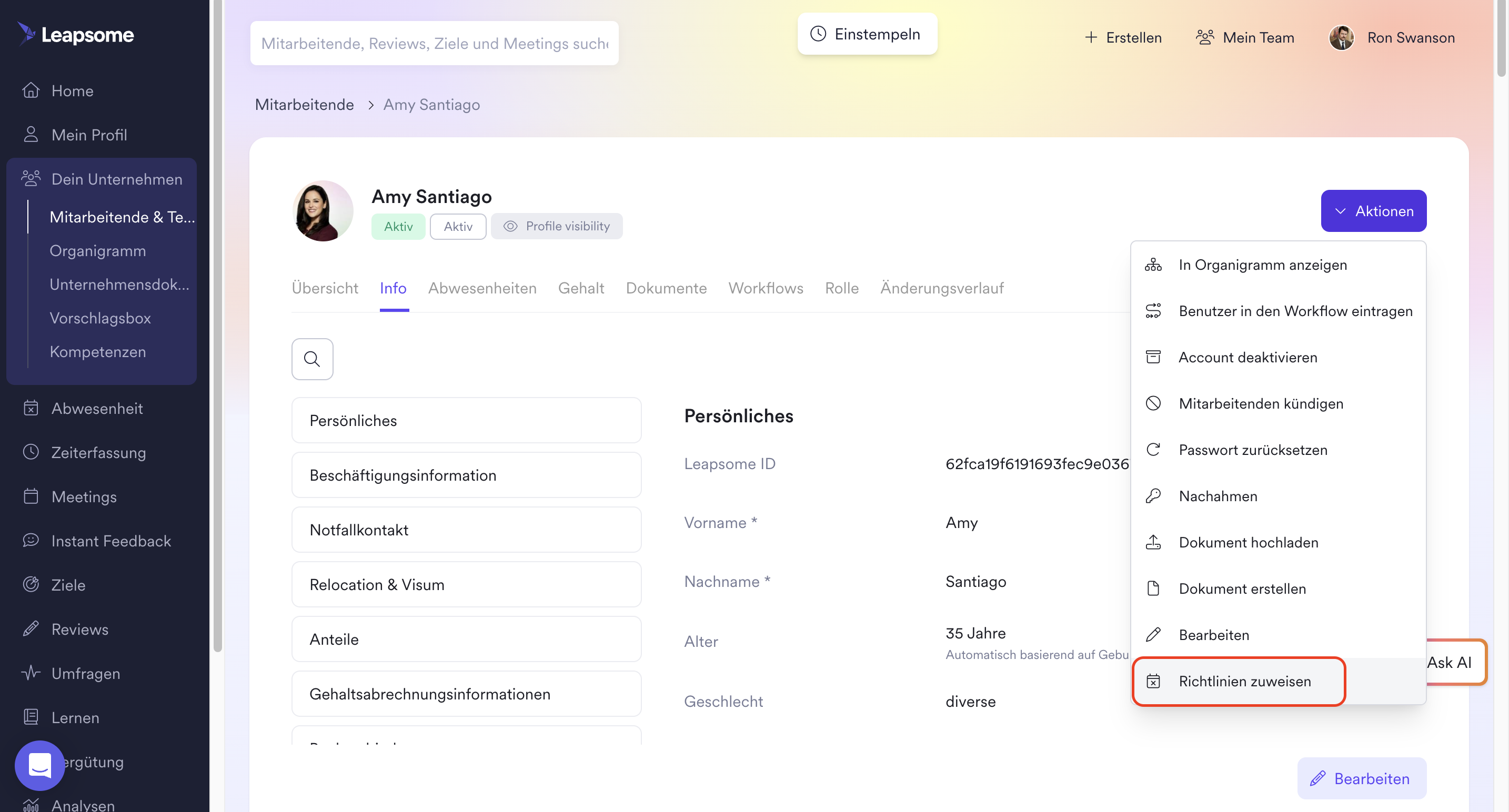Switch to the Info tab
This screenshot has height=812, width=1509.
pos(393,288)
